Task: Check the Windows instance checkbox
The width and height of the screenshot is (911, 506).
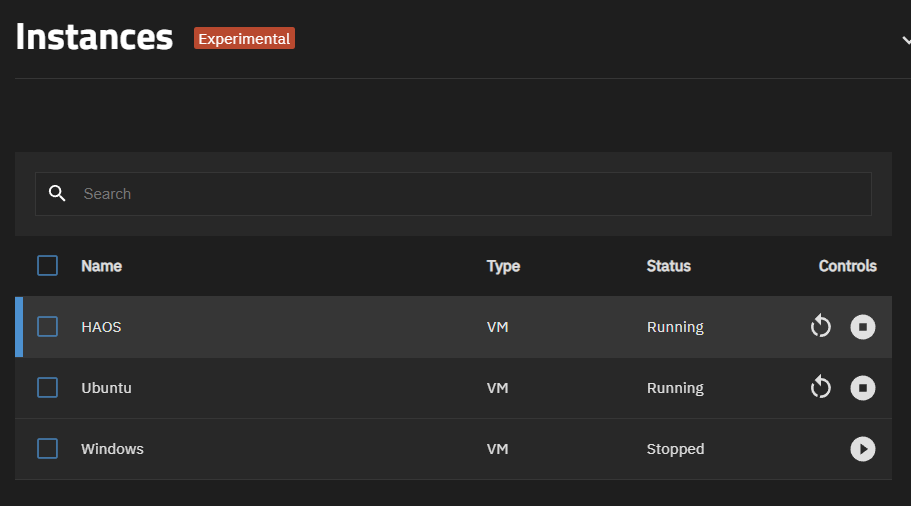Action: (47, 448)
